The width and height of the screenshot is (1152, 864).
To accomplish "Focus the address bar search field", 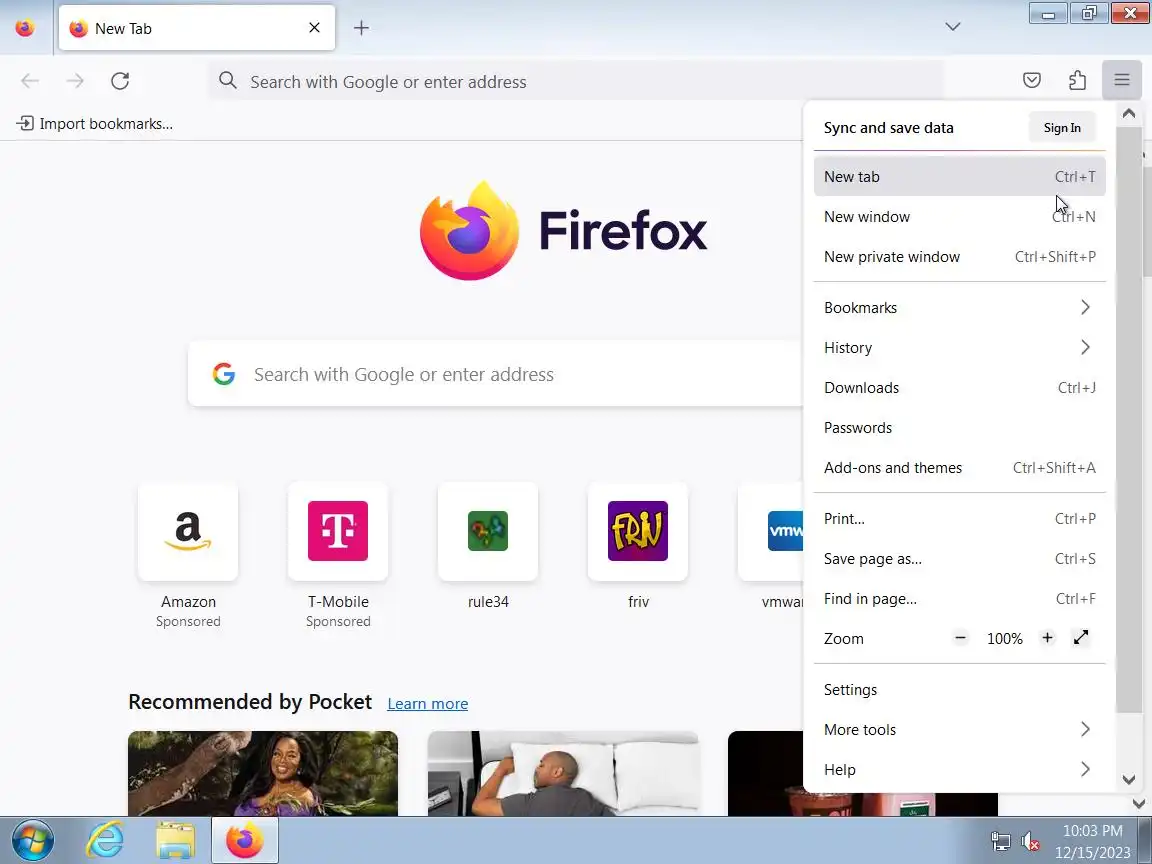I will coord(577,81).
